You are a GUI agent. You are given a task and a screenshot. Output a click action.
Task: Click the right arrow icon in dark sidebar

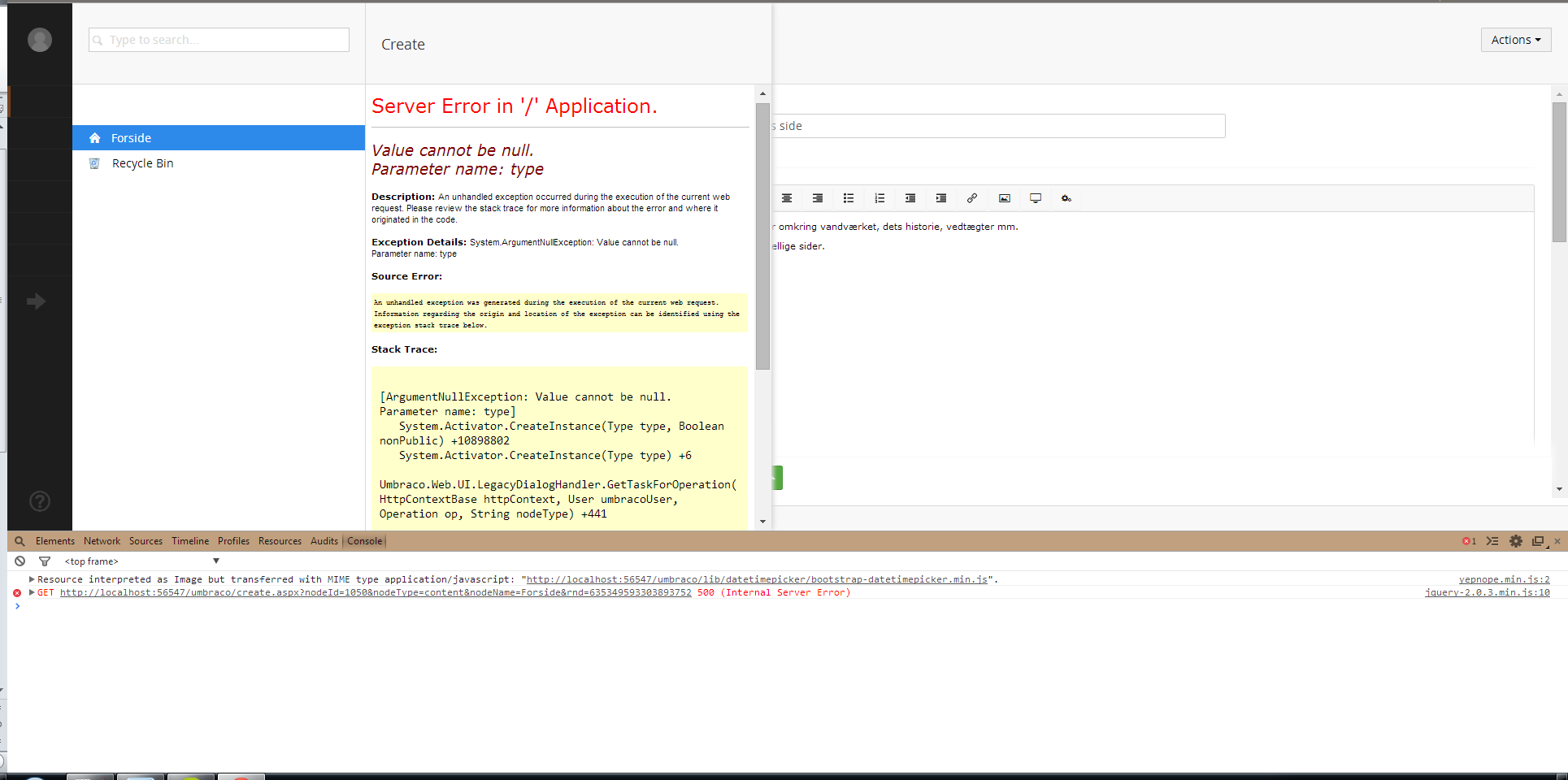tap(36, 301)
